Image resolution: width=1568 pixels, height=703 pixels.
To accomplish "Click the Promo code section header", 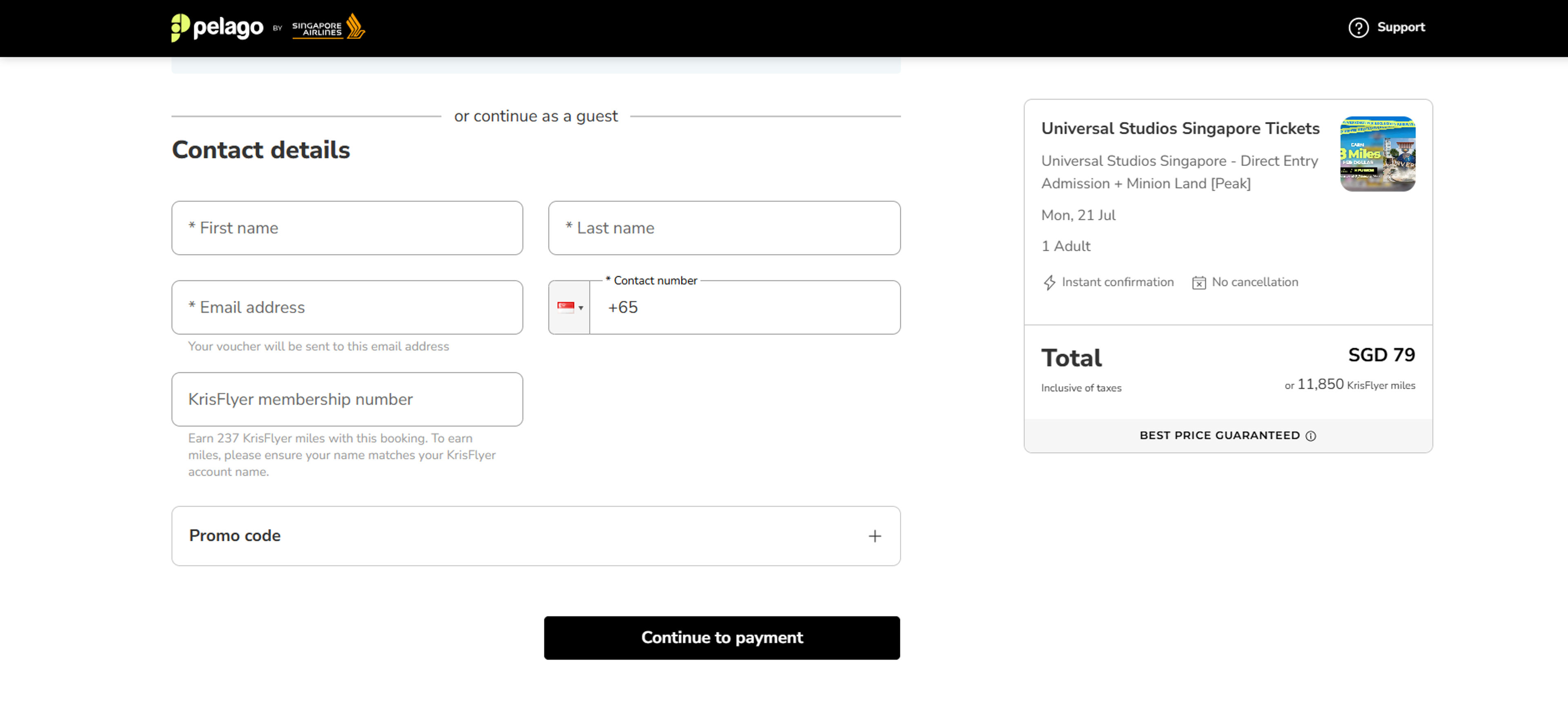I will 235,536.
